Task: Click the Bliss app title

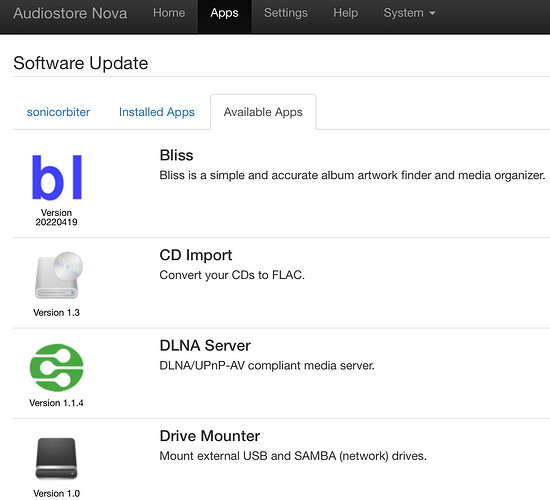Action: [176, 155]
